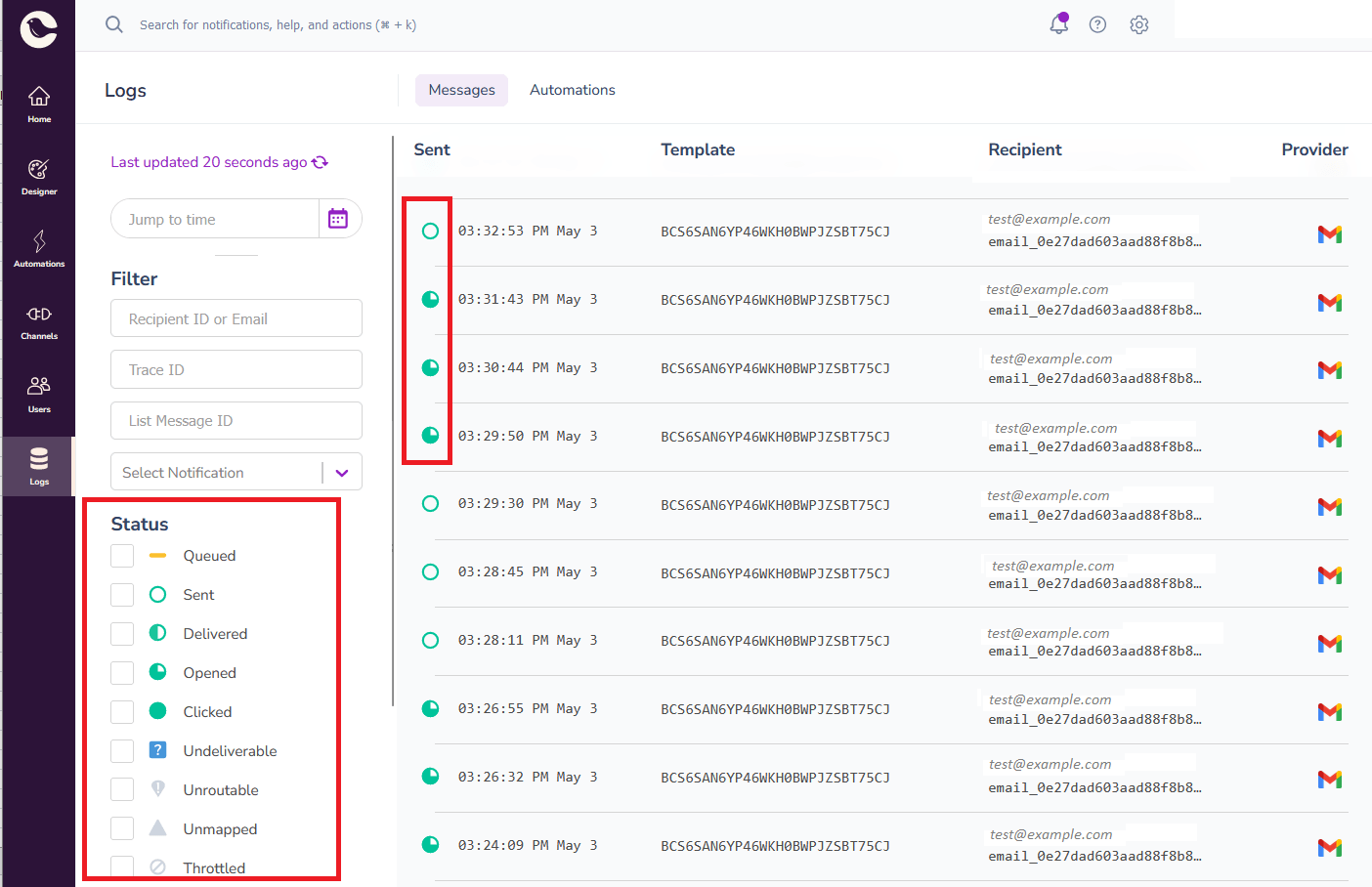This screenshot has height=887, width=1372.
Task: Open the help menu
Action: click(x=1097, y=24)
